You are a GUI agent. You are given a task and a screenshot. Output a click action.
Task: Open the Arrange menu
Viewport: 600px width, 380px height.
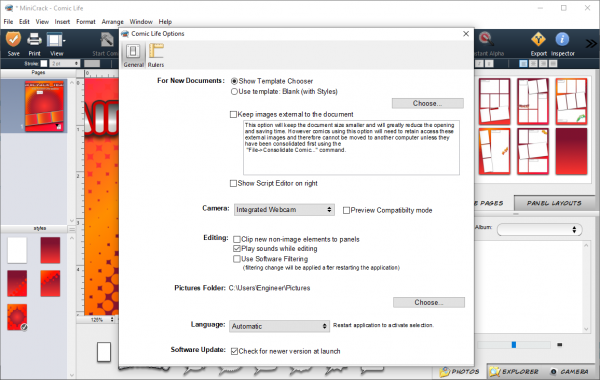click(112, 22)
